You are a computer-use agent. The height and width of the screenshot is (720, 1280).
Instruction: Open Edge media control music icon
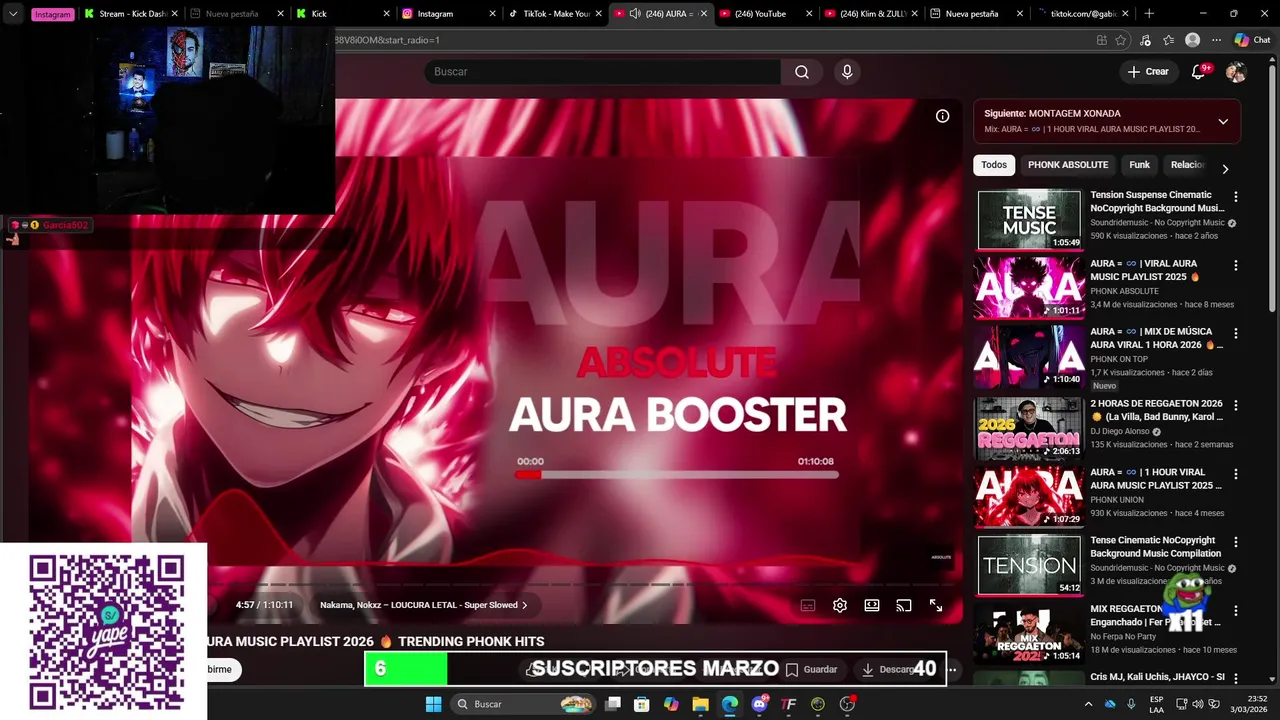1145,40
